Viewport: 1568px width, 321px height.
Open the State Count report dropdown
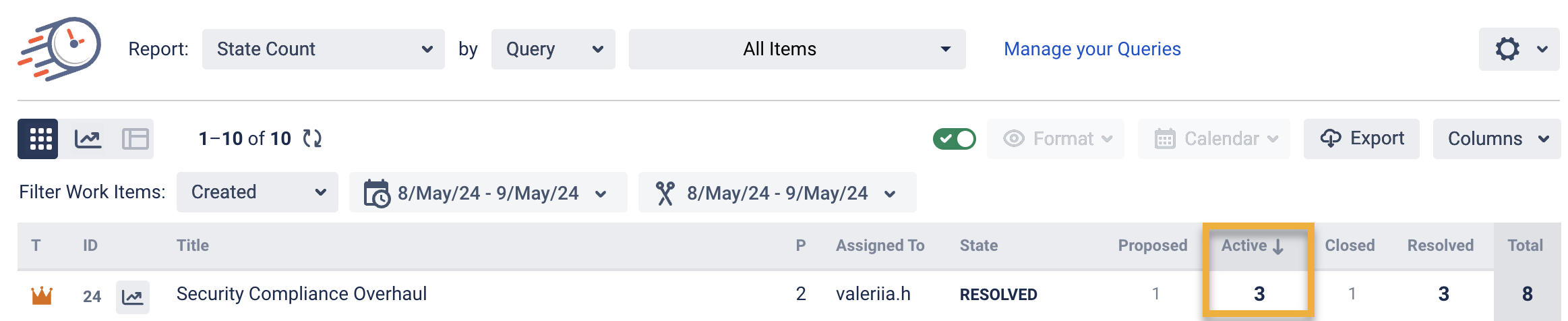coord(323,49)
